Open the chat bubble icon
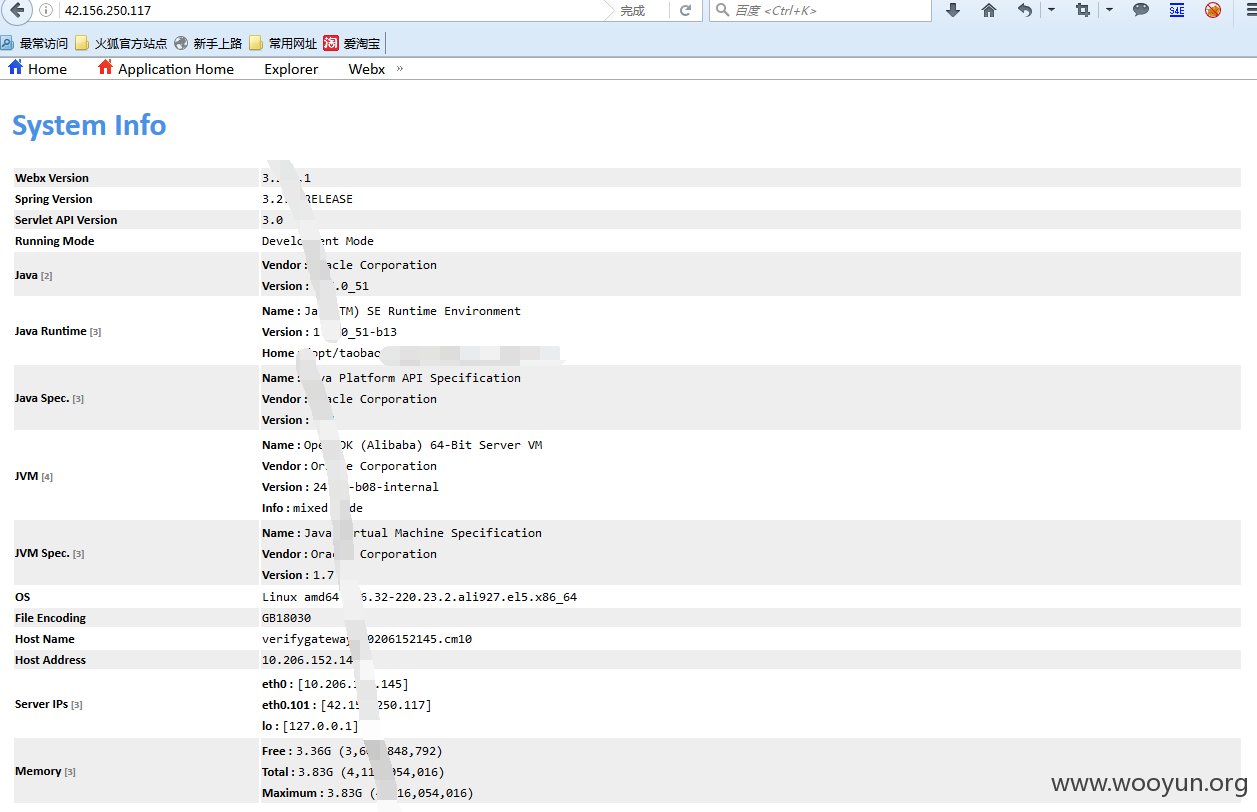This screenshot has height=812, width=1257. coord(1141,10)
